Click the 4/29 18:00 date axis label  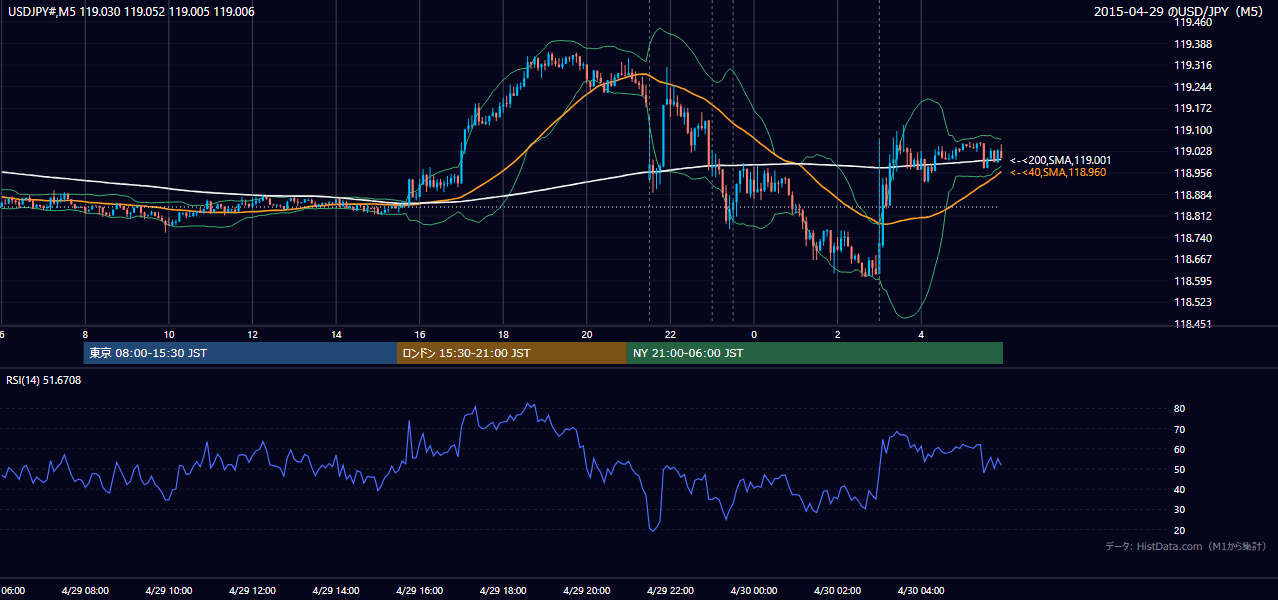click(503, 591)
